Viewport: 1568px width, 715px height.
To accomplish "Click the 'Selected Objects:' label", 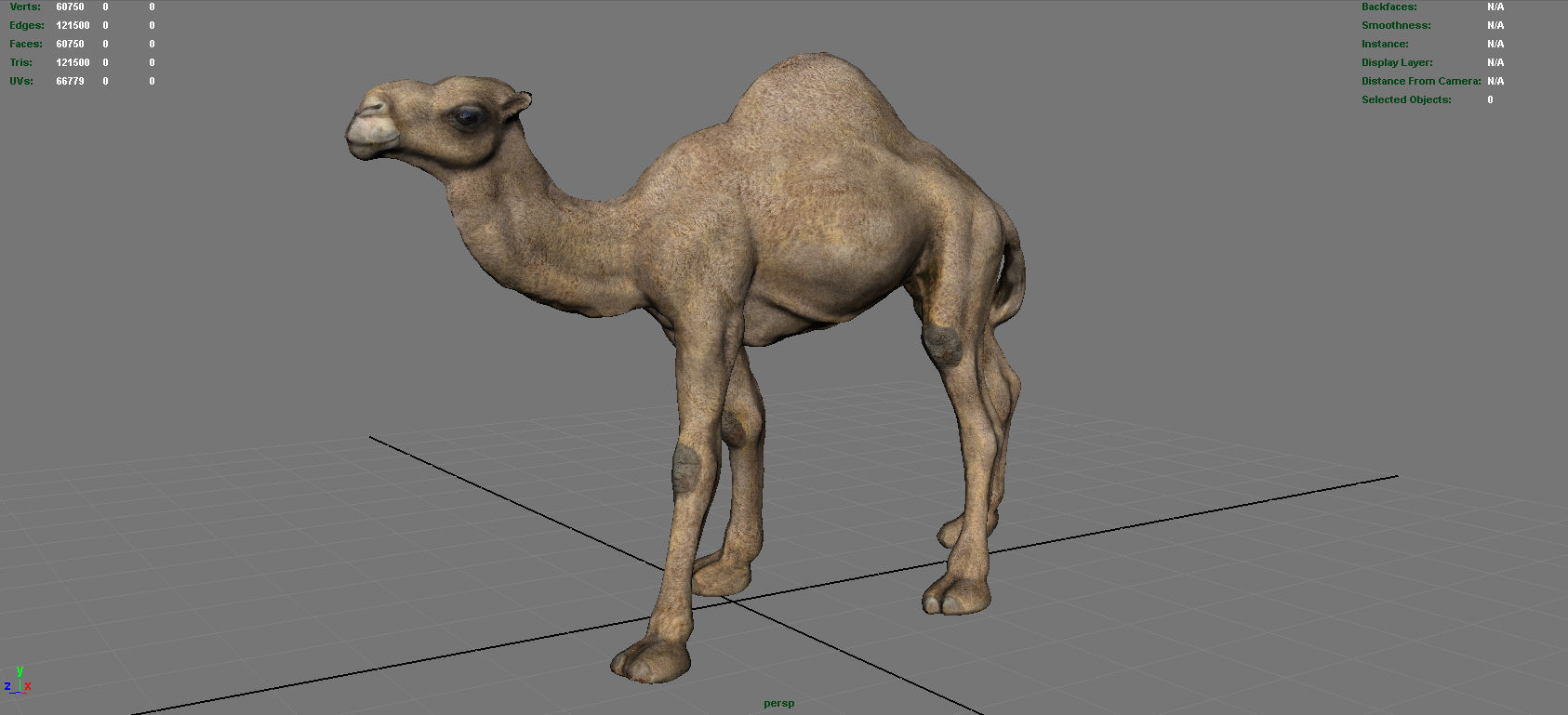I will [1406, 99].
